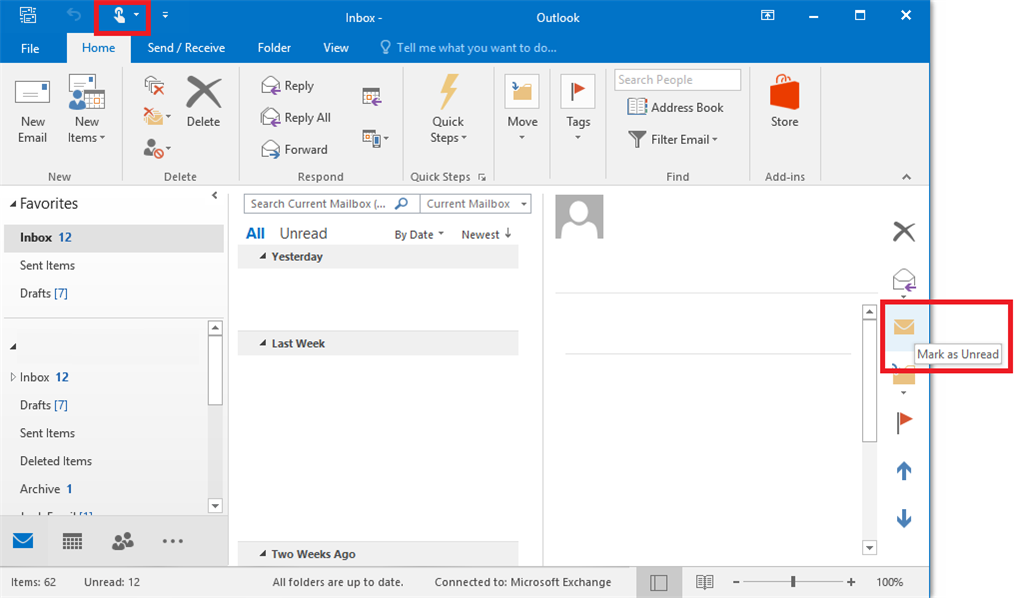Open Quick Steps gallery

(448, 110)
